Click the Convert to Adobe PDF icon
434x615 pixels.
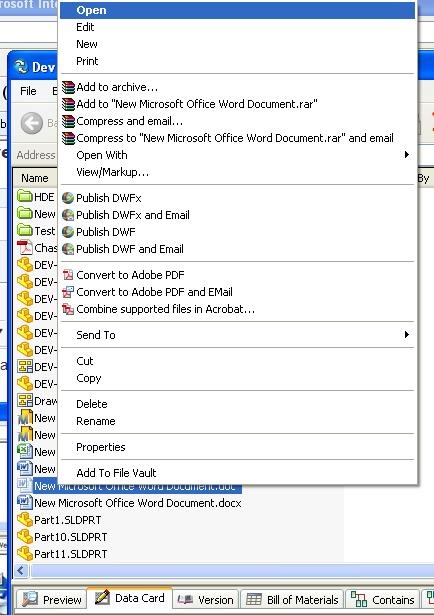[68, 275]
